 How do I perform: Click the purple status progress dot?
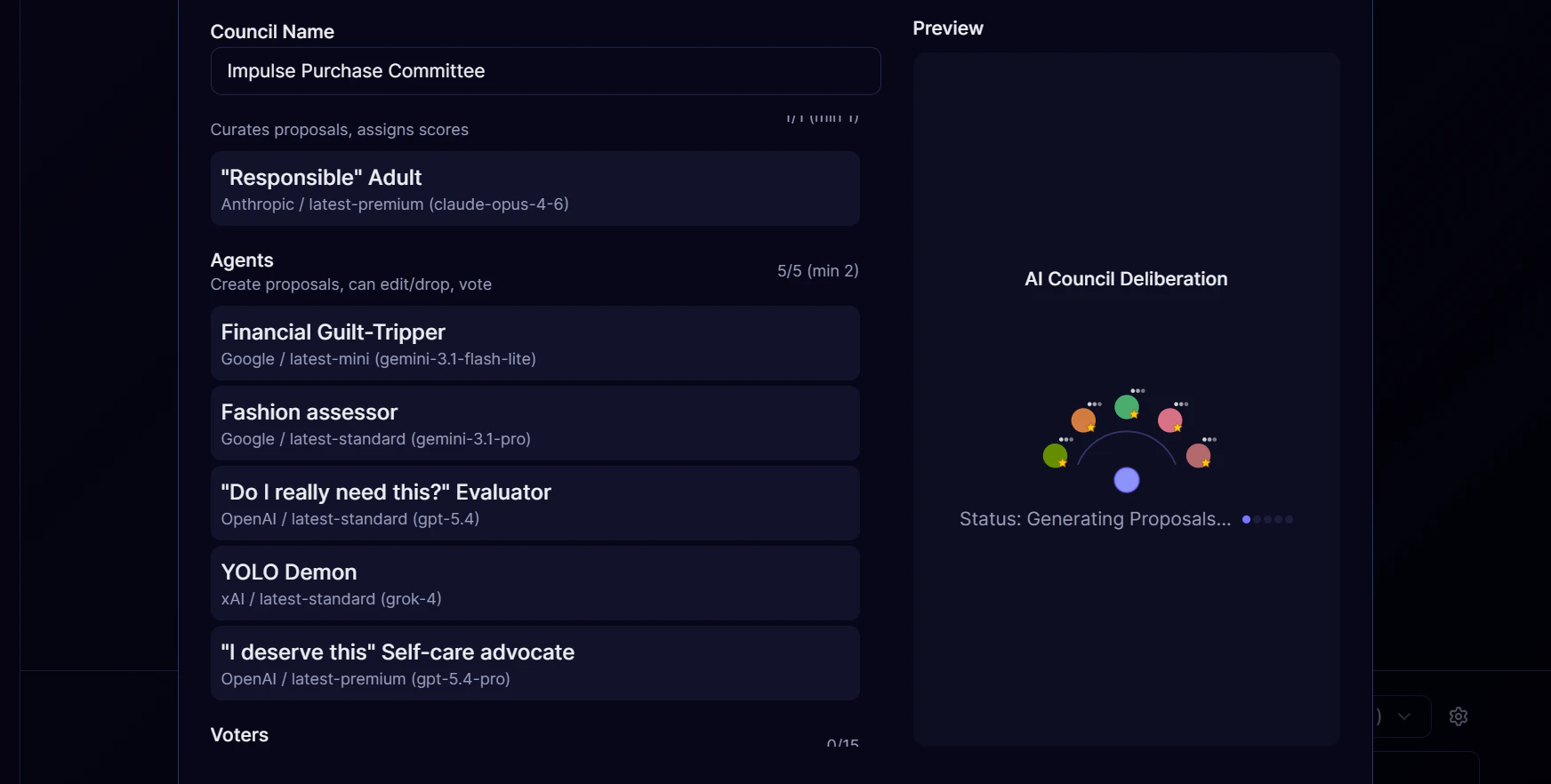click(1246, 519)
